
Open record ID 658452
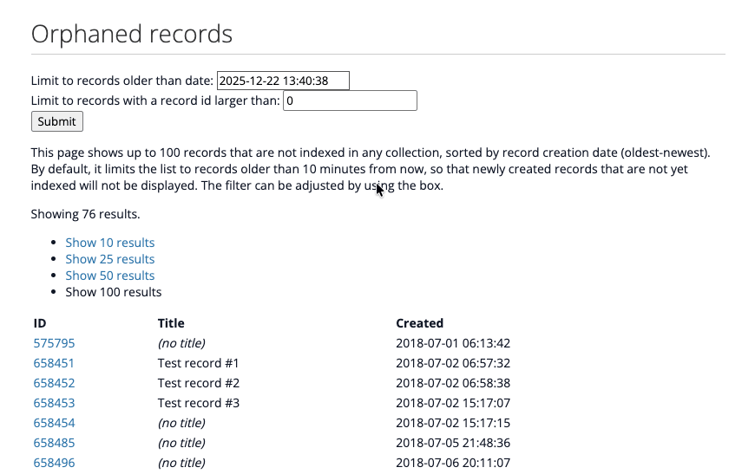(54, 383)
